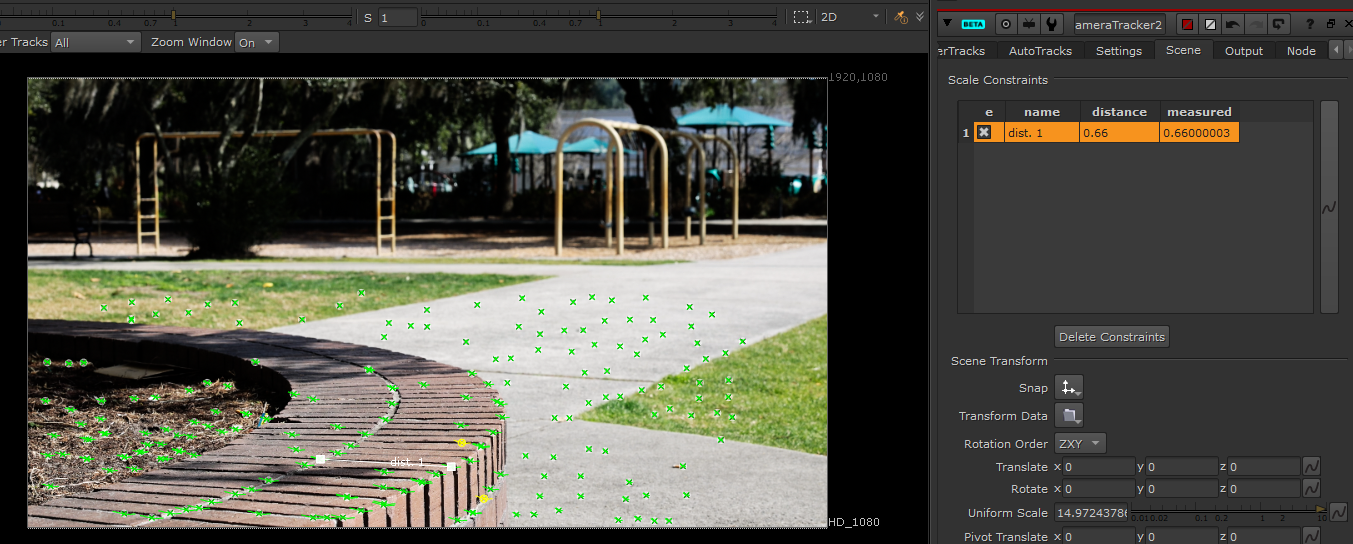This screenshot has height=544, width=1353.
Task: Select the 'dist. 1' name cell
Action: [x=1041, y=132]
